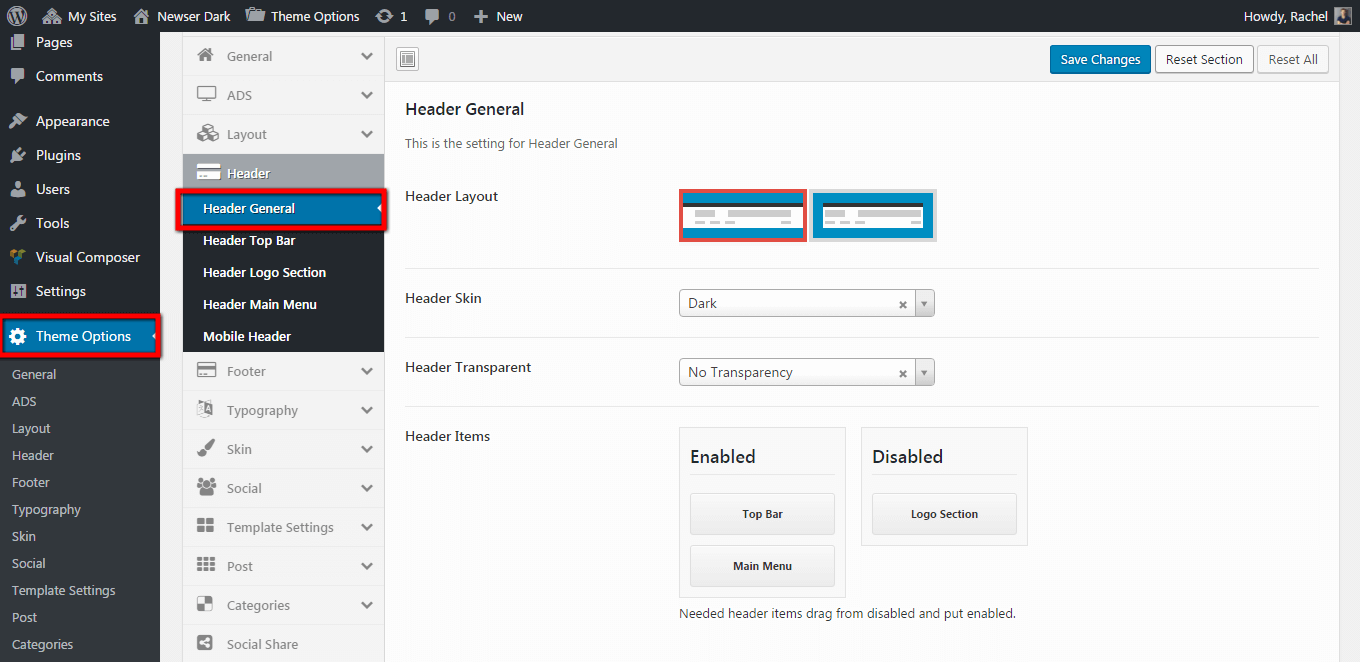Click Rachel's profile avatar

point(1342,16)
